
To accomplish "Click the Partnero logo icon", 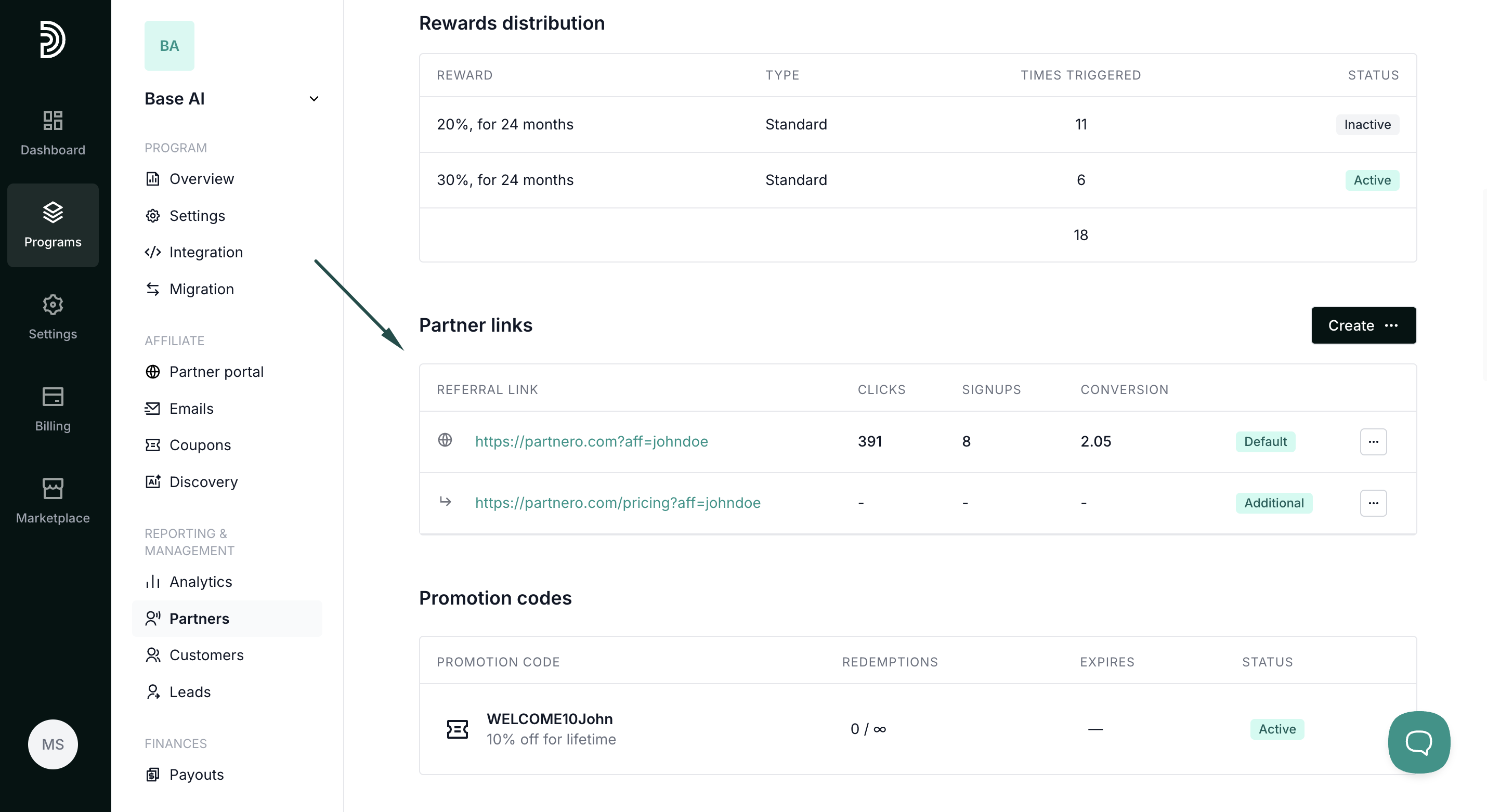I will click(52, 39).
